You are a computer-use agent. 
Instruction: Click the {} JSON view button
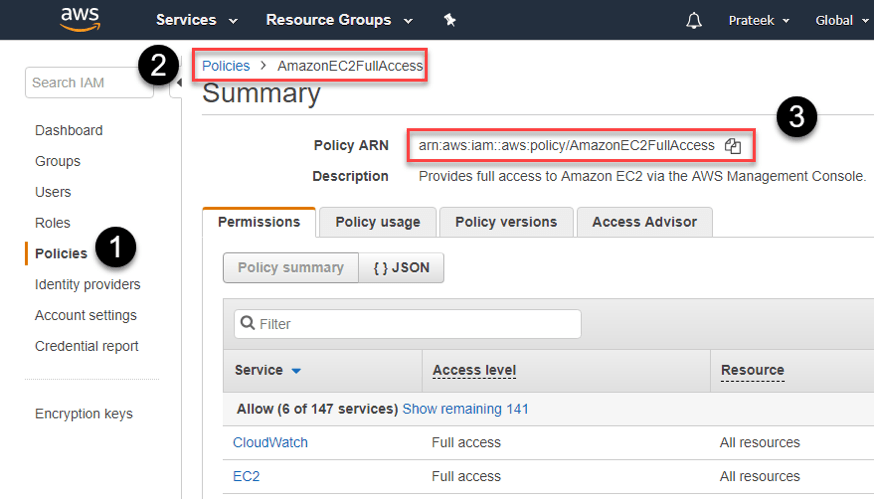400,268
